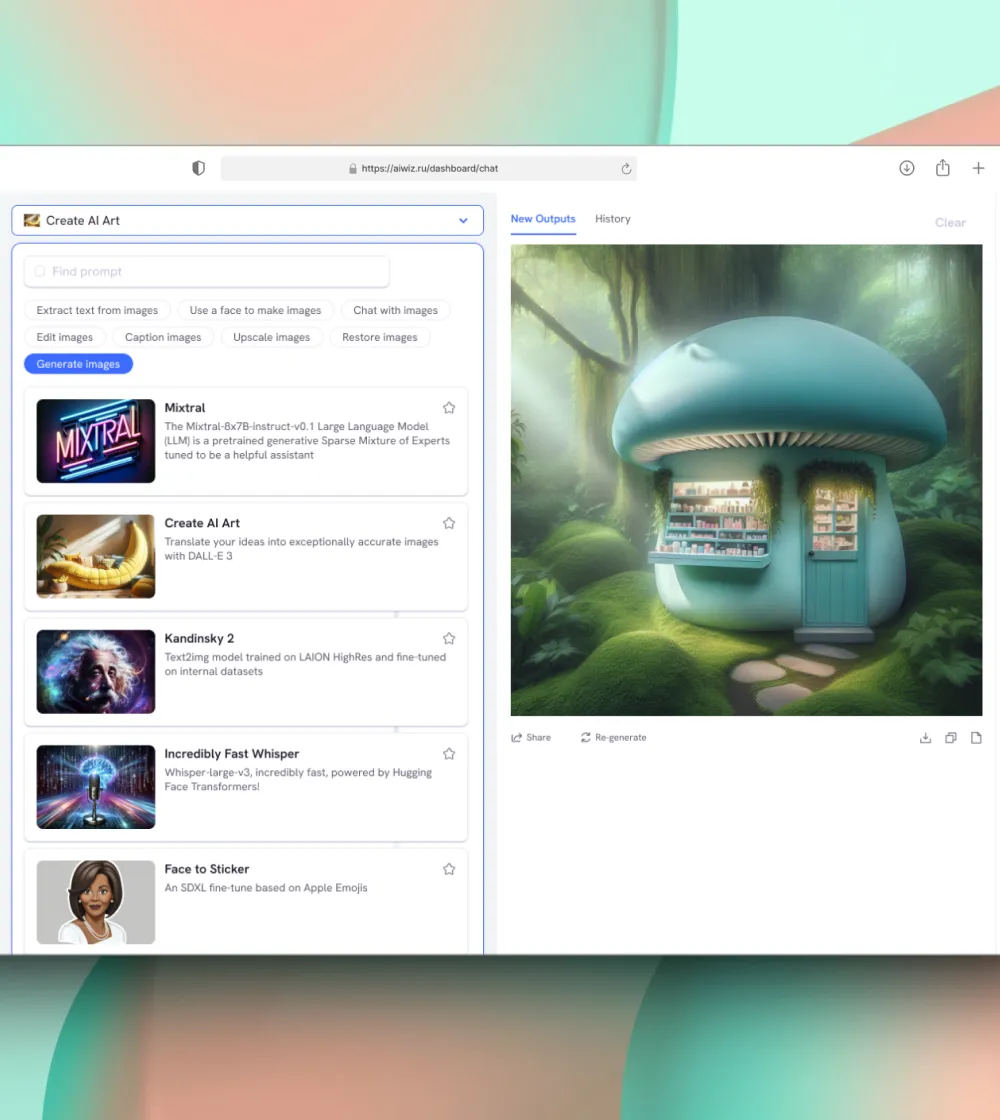Screen dimensions: 1000x1120
Task: Click the browser privacy shield icon
Action: click(x=198, y=168)
